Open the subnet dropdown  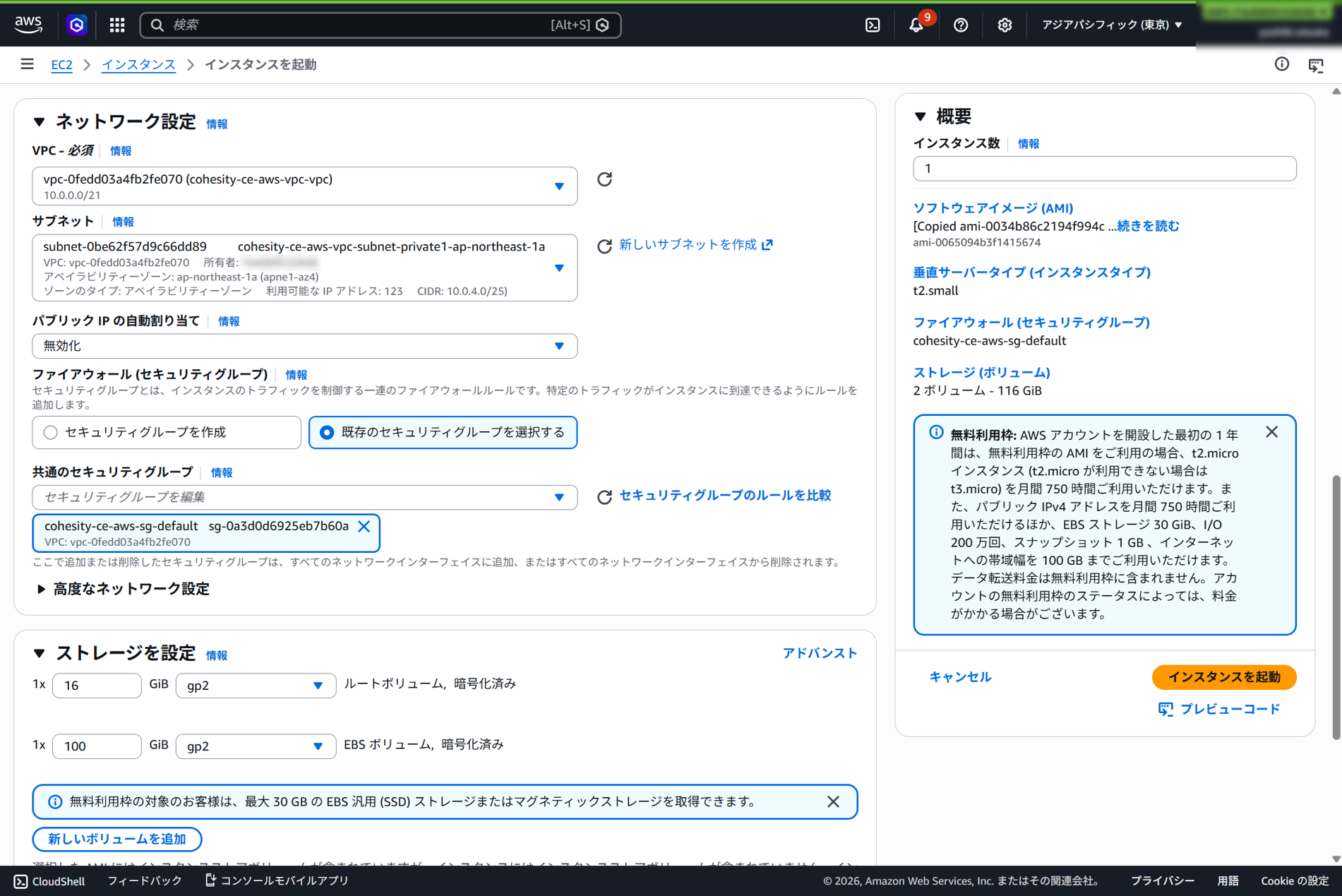[305, 268]
